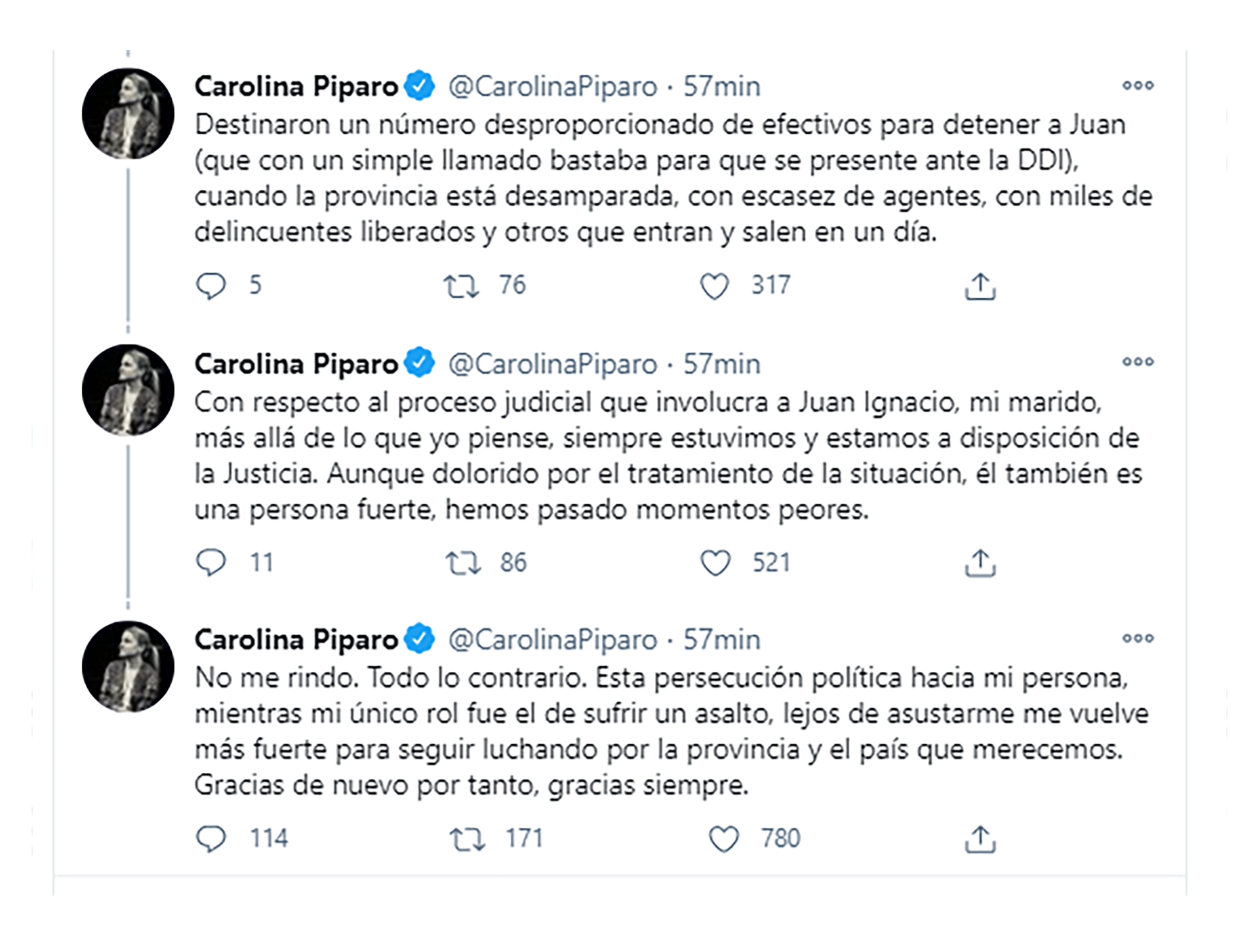The image size is (1259, 952).
Task: Like the tweet with 521 likes
Action: 715,563
